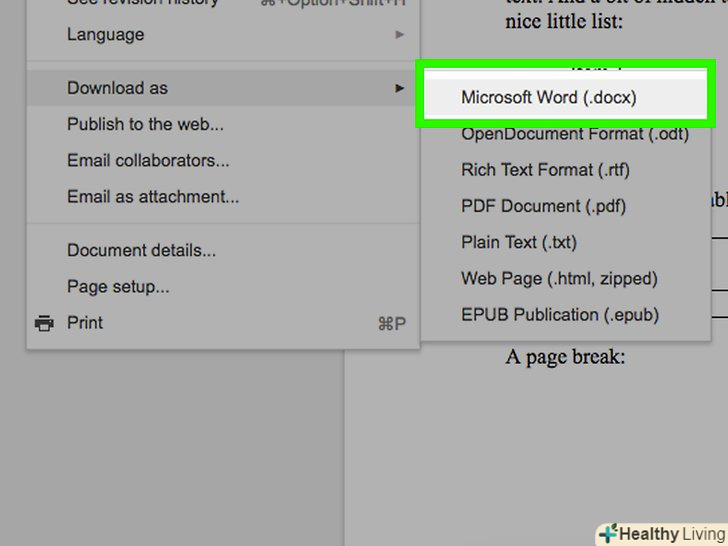Viewport: 728px width, 546px height.
Task: Download as OpenDocument Format (.odt)
Action: click(x=566, y=134)
